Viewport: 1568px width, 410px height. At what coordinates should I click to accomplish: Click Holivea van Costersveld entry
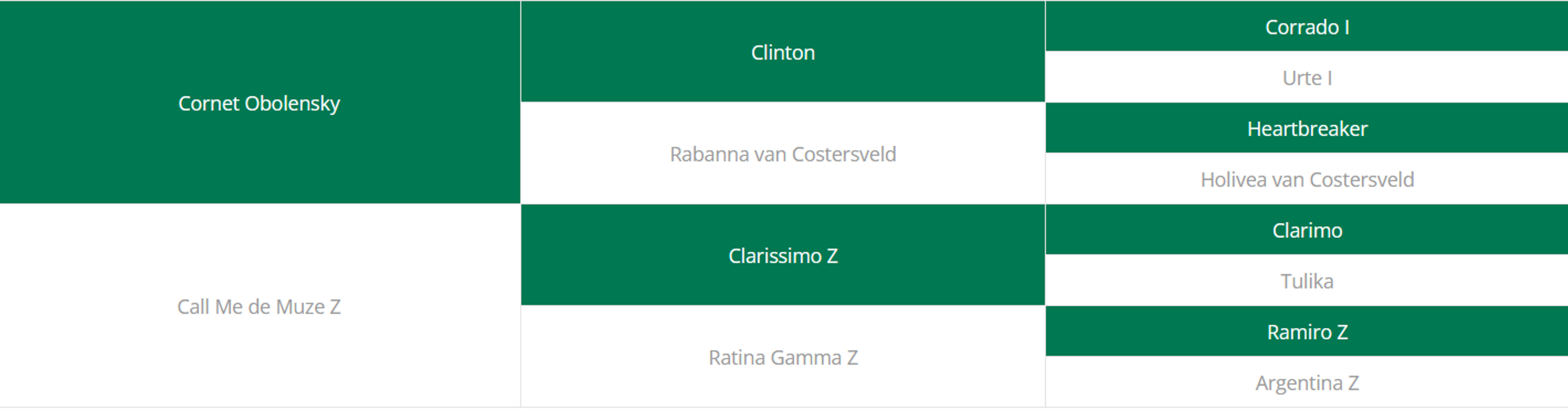point(1307,179)
